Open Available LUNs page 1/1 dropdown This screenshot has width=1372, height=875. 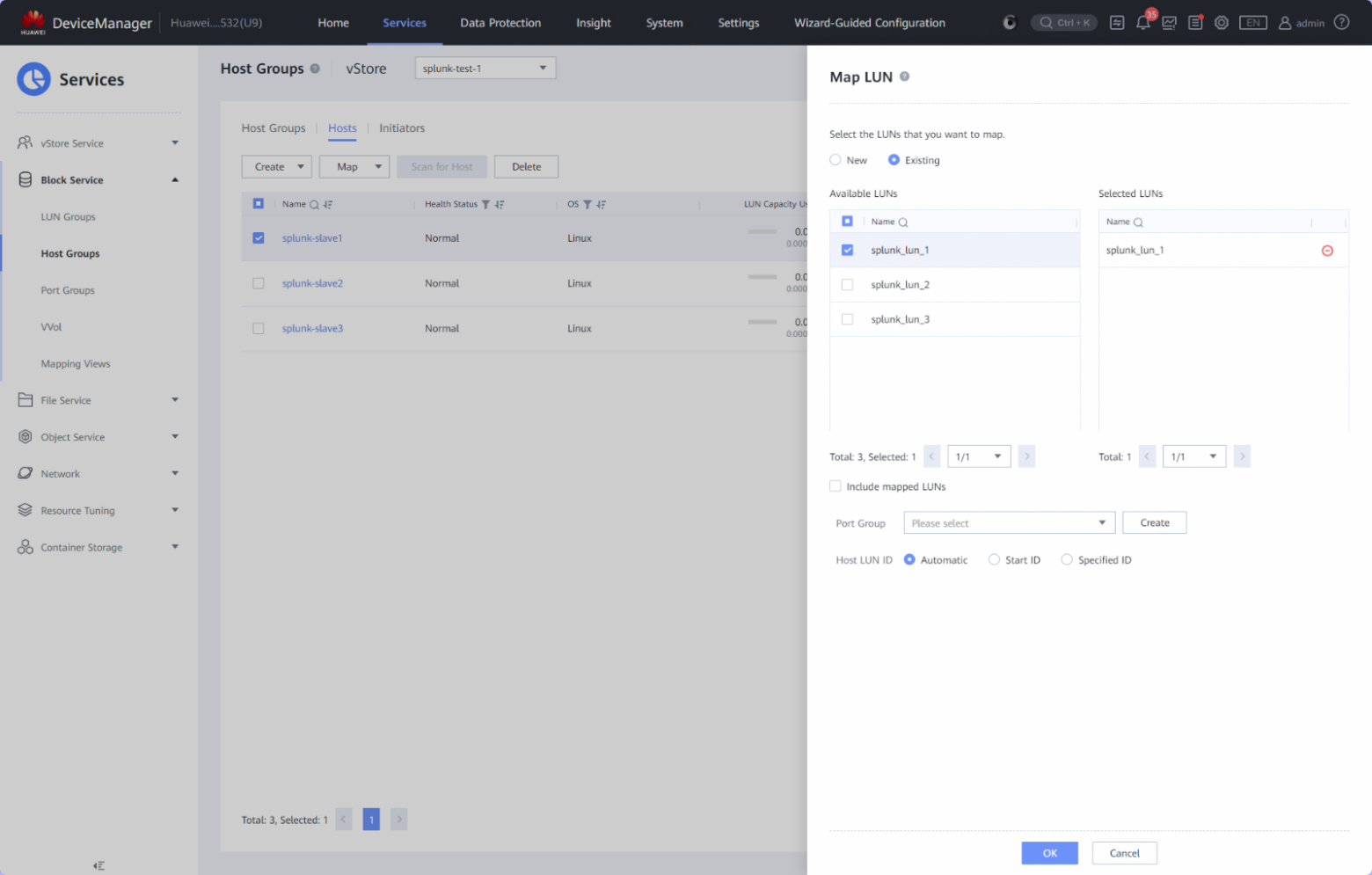click(979, 456)
